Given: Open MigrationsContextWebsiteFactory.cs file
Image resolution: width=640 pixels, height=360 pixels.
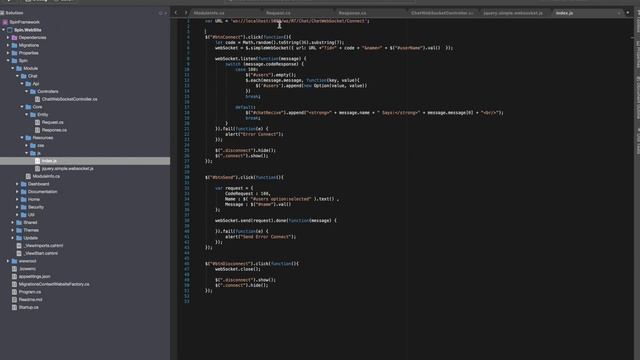Looking at the screenshot, I should click(54, 284).
